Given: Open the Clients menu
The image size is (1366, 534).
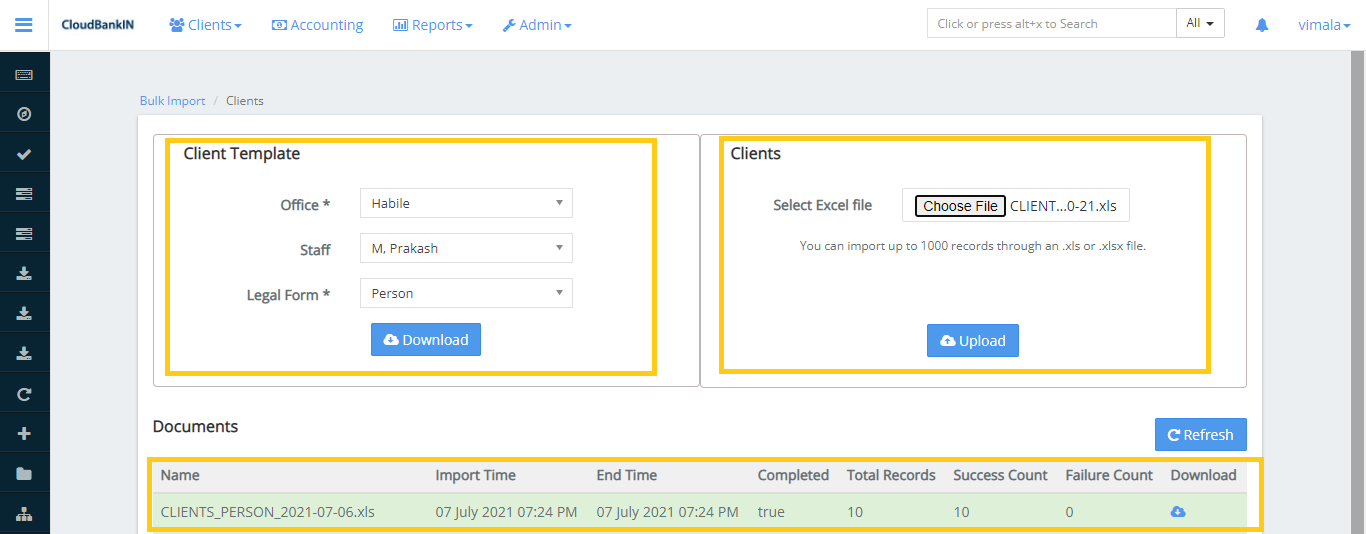Looking at the screenshot, I should click(205, 25).
